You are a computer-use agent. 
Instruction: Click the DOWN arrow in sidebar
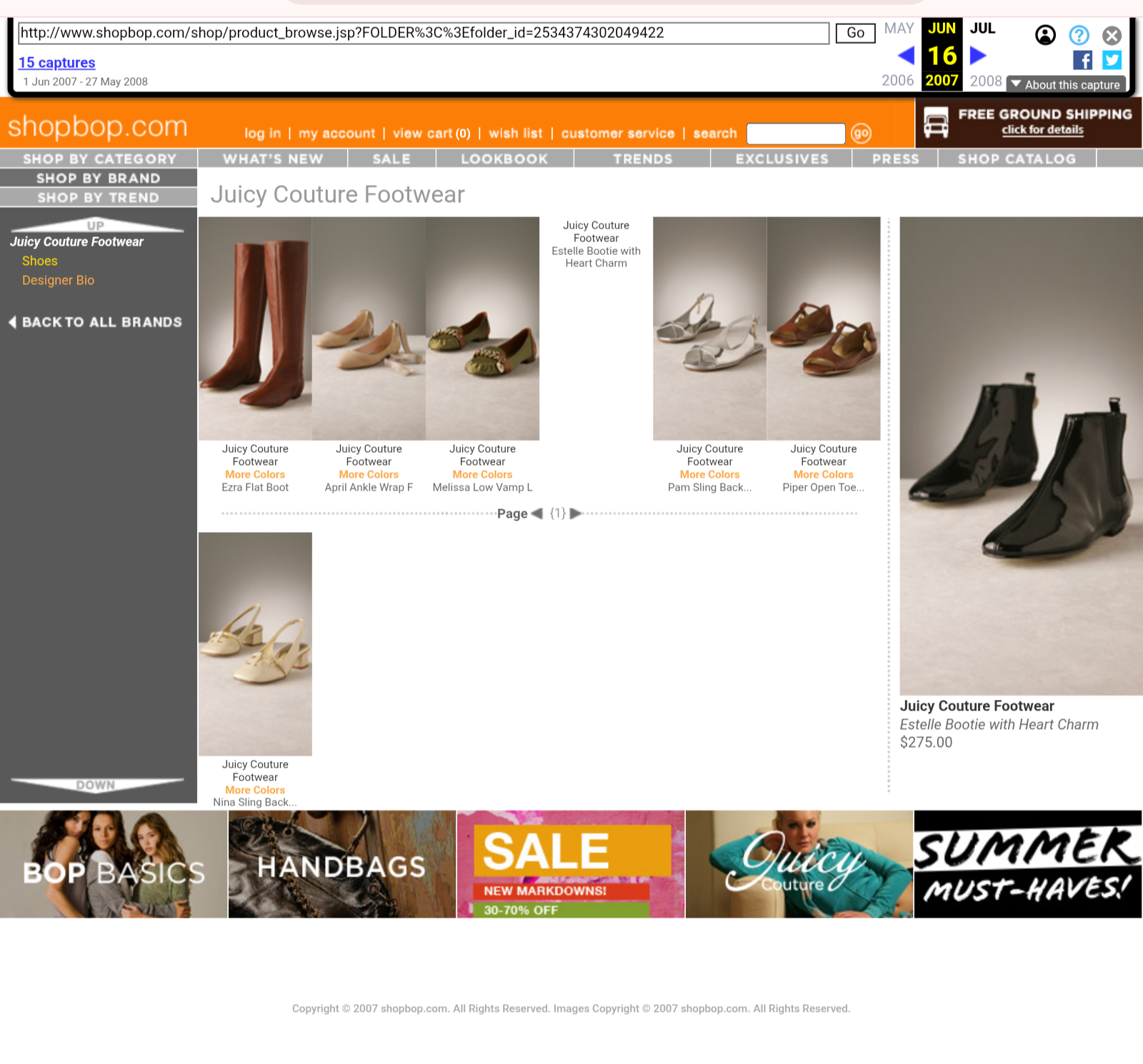[x=96, y=785]
